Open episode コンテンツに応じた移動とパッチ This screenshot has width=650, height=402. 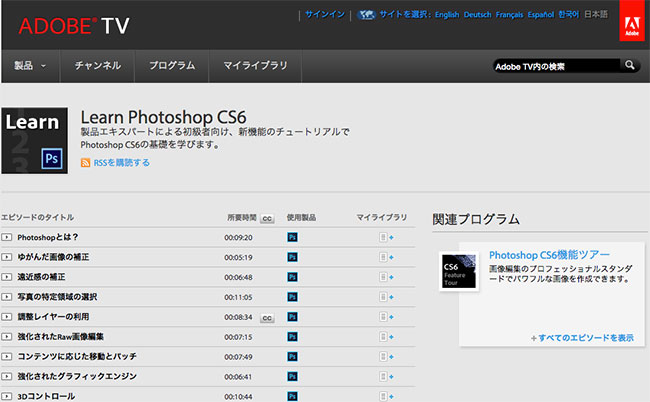click(x=77, y=356)
